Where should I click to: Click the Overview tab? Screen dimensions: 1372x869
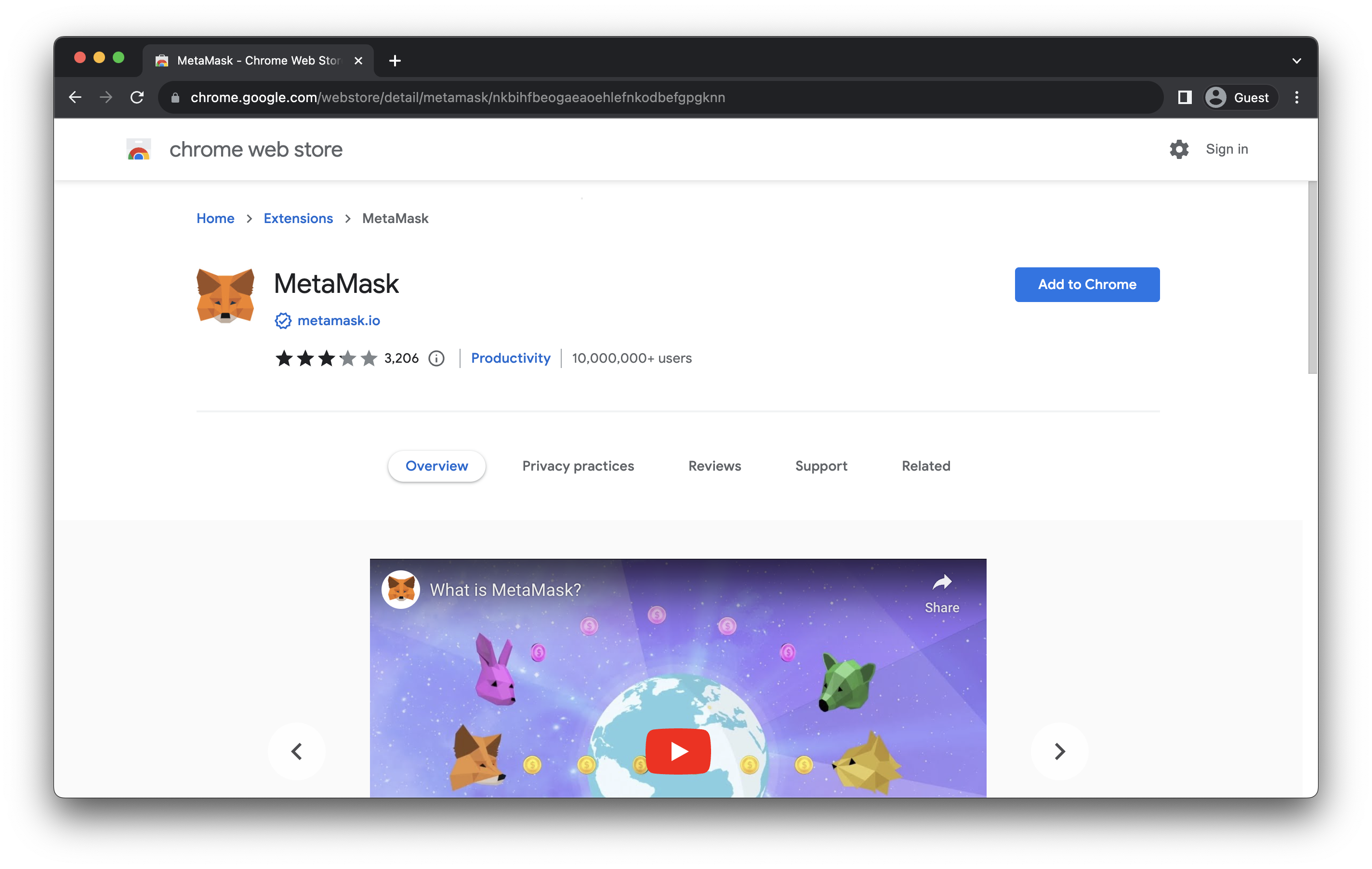(x=436, y=465)
